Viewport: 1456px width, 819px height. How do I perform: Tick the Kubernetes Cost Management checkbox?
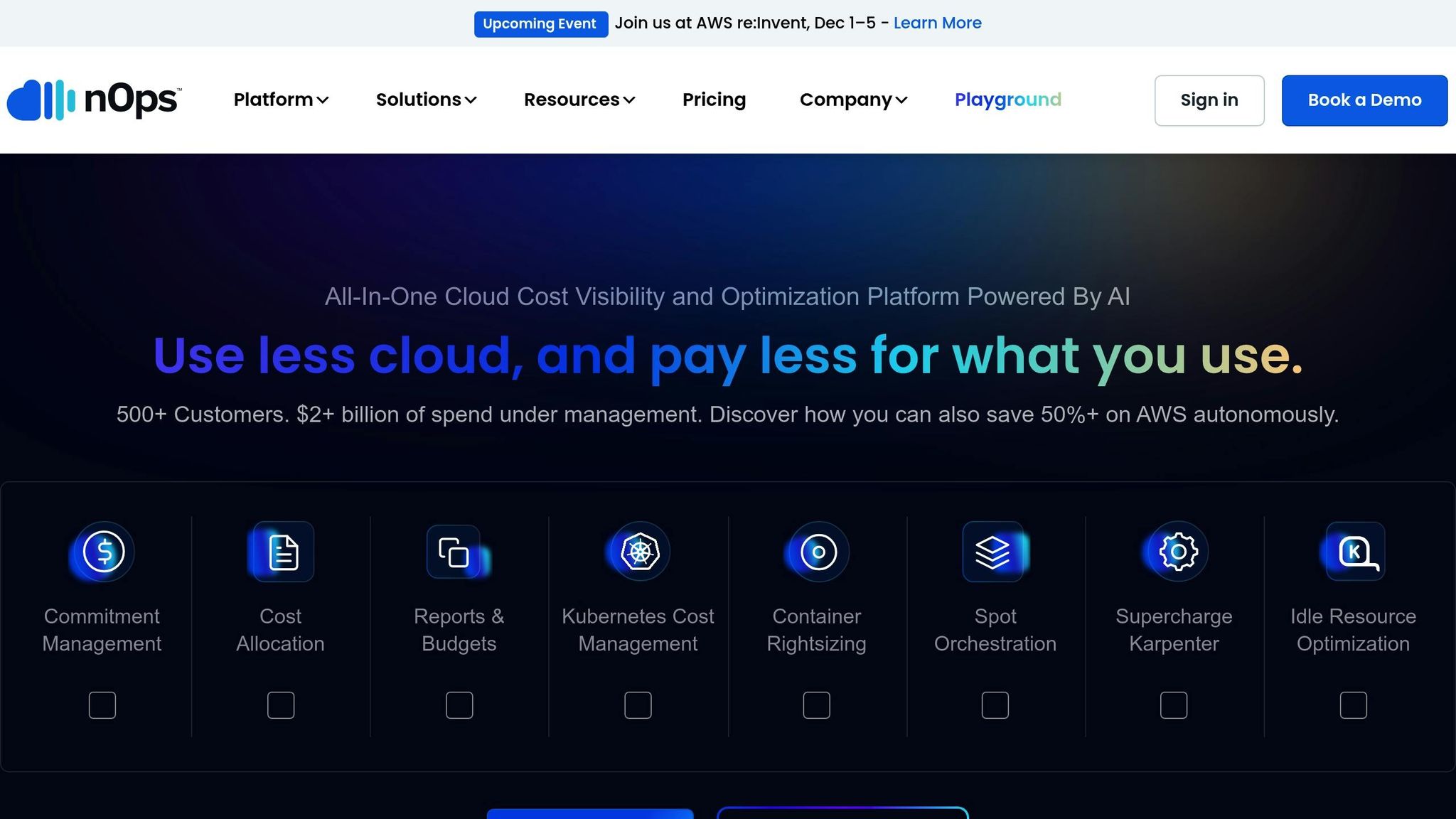(638, 705)
